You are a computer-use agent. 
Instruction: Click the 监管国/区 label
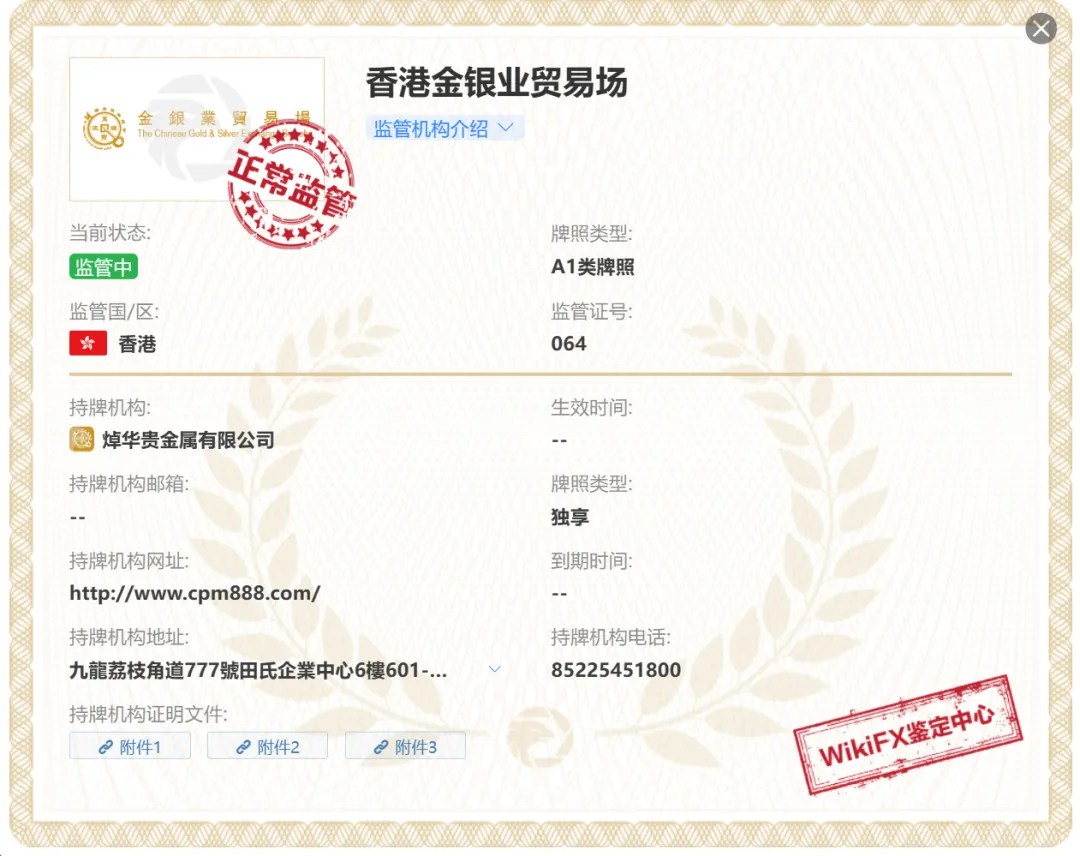114,311
